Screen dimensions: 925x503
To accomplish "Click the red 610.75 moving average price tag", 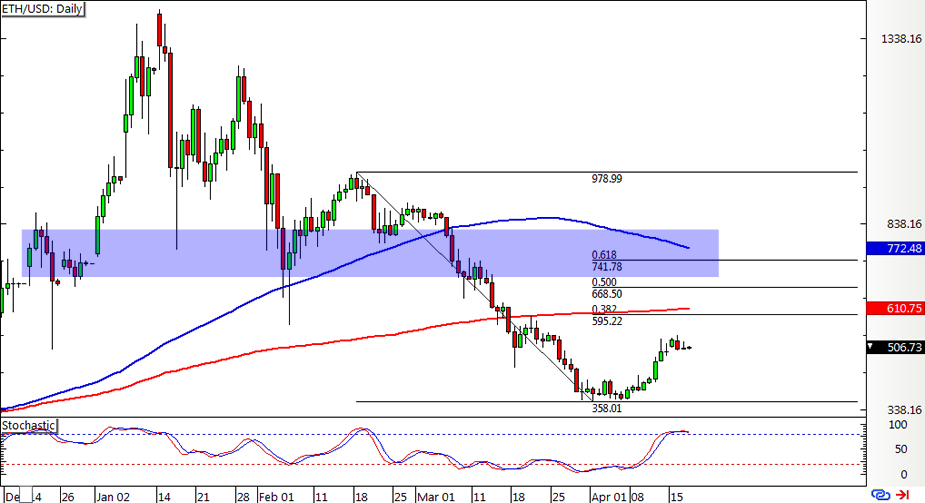I will click(896, 308).
